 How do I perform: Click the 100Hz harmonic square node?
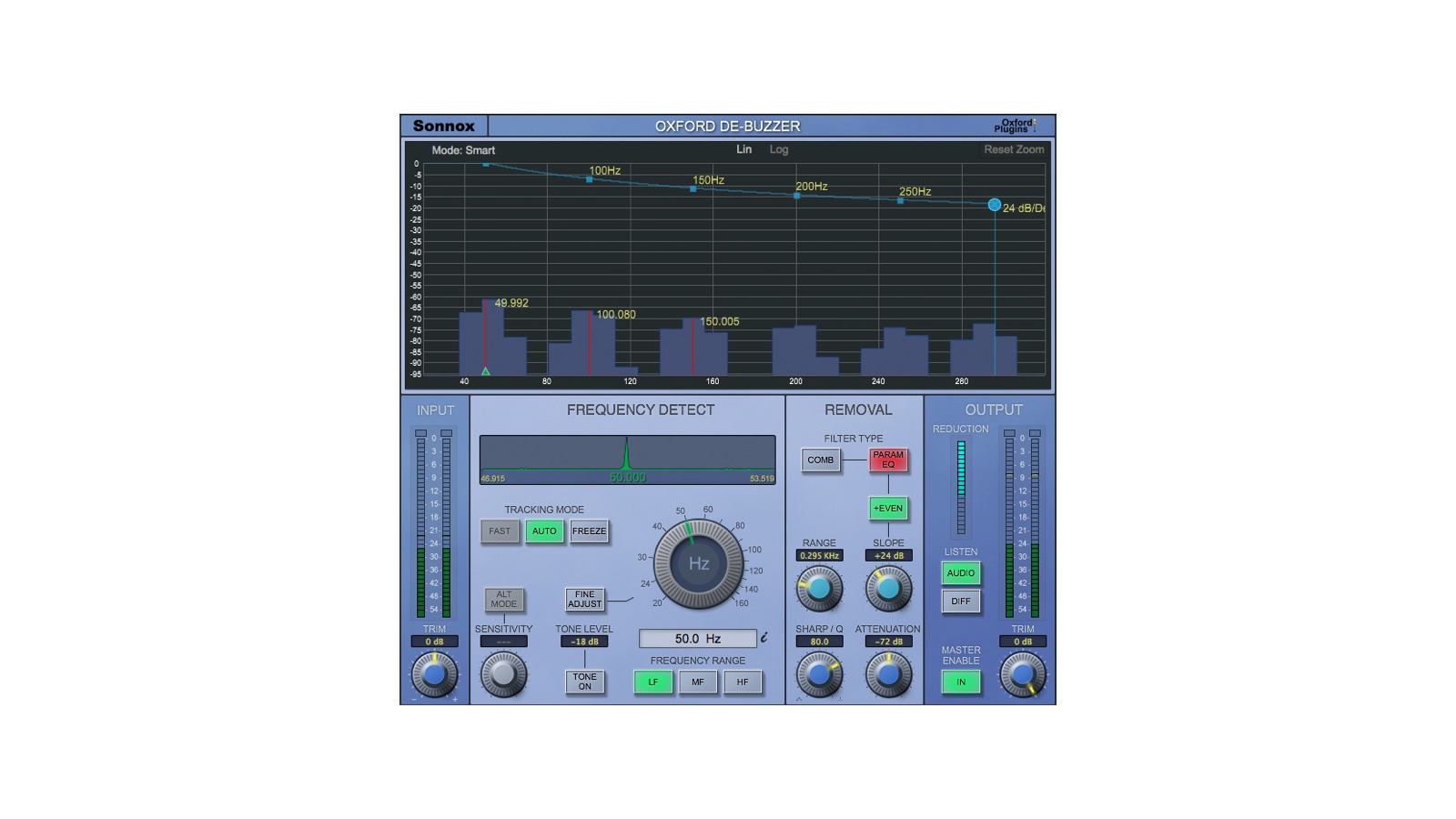point(590,179)
